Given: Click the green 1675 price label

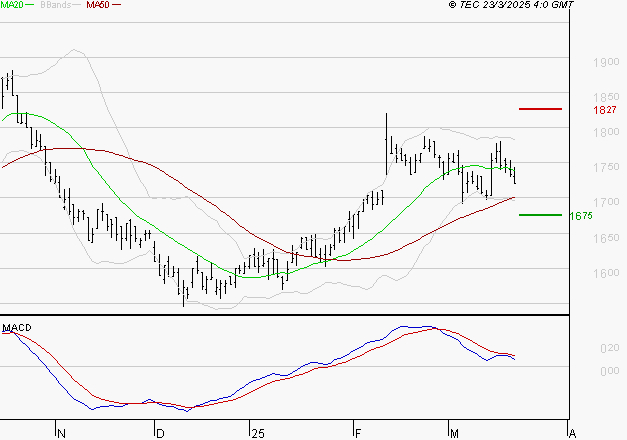Looking at the screenshot, I should pos(581,216).
